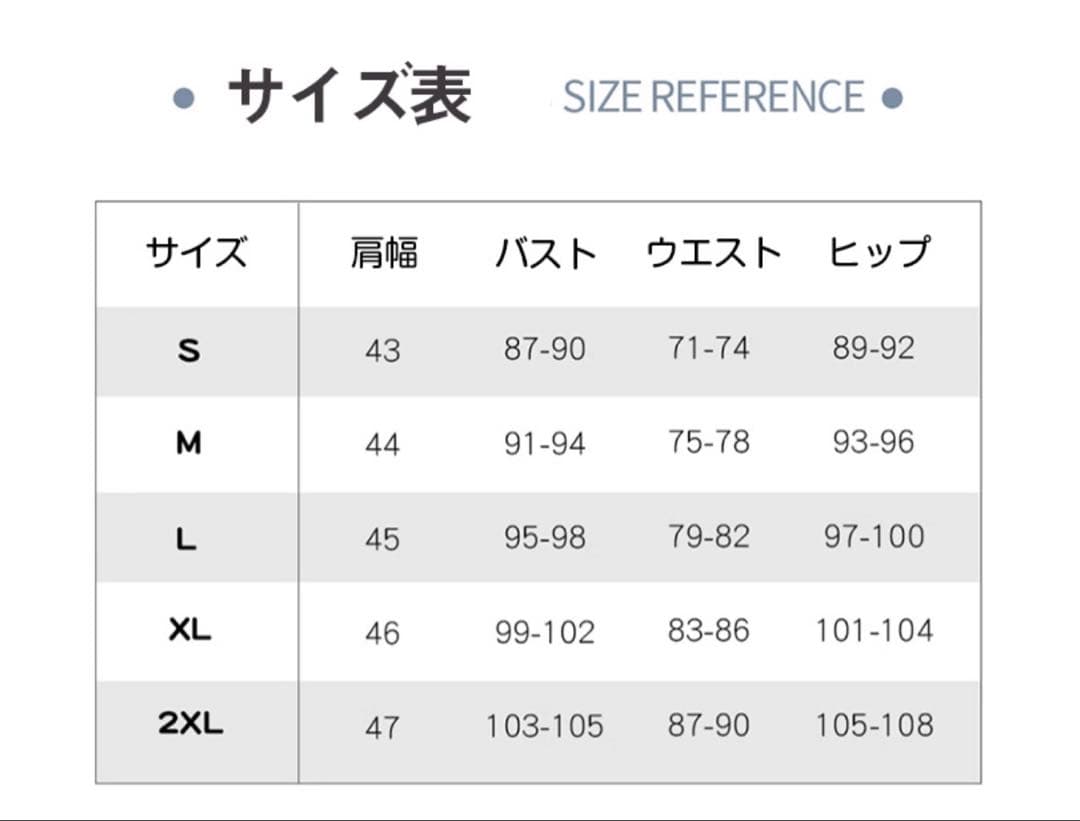The width and height of the screenshot is (1080, 821).
Task: Click hip value 97-100 cell
Action: point(874,537)
